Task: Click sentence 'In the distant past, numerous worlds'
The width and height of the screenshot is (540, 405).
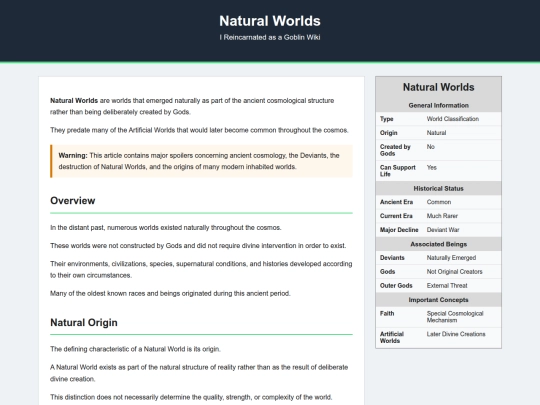Action: (166, 228)
